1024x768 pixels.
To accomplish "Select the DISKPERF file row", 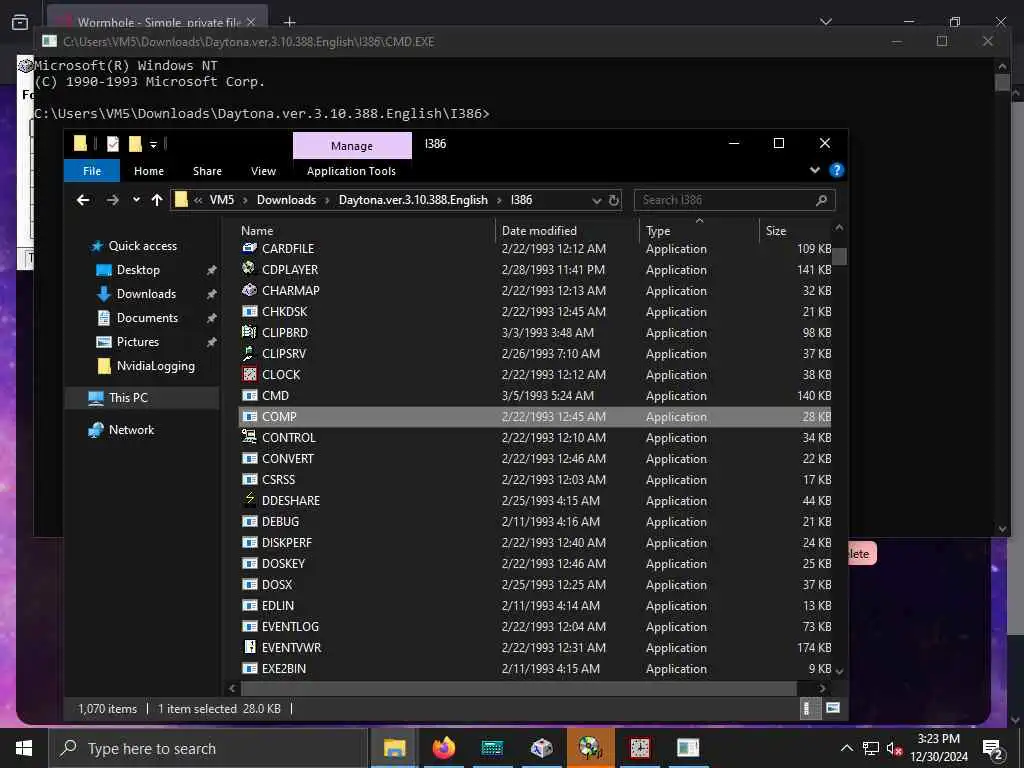I will [x=535, y=542].
